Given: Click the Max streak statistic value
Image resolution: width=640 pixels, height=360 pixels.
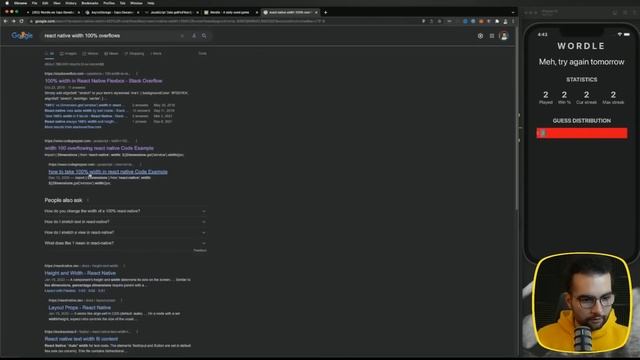Looking at the screenshot, I should point(613,95).
